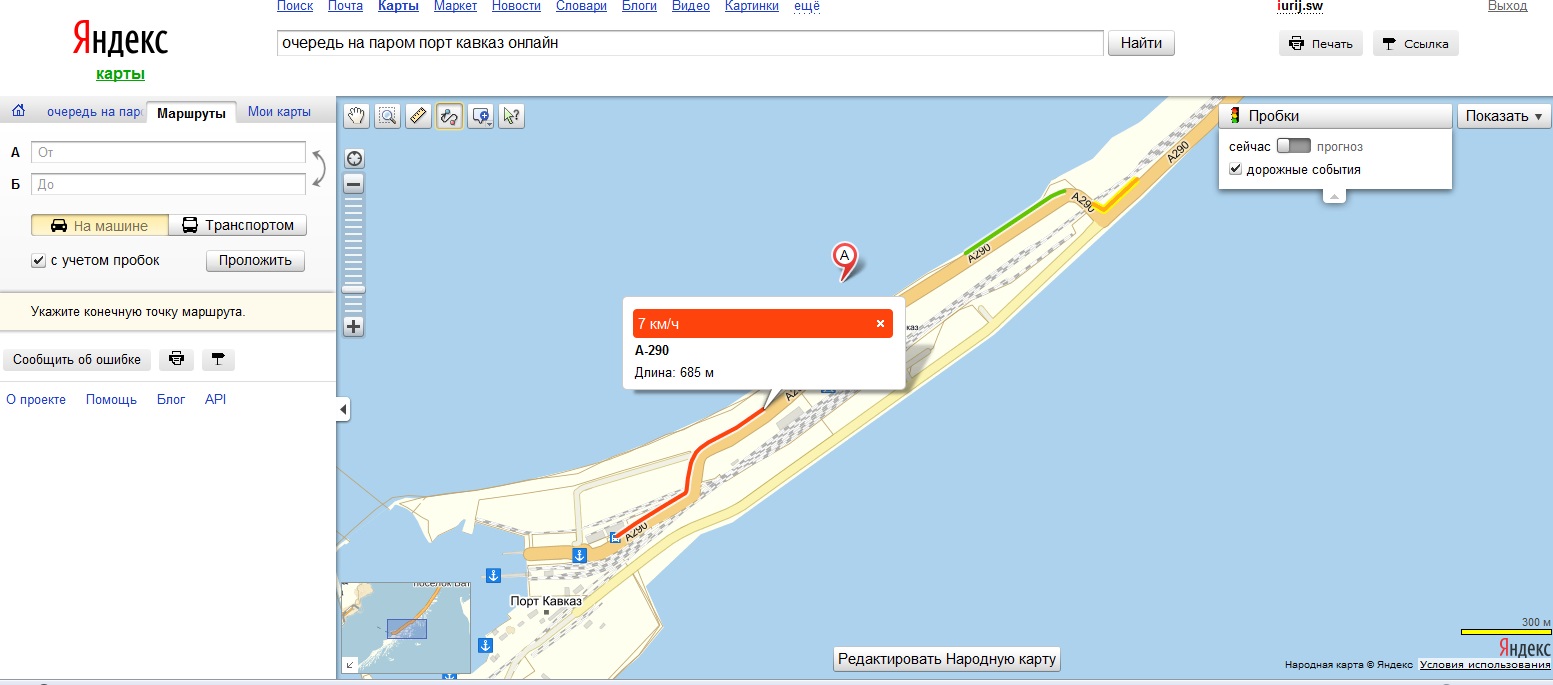Click the Печать button
1553x685 pixels.
click(1321, 43)
